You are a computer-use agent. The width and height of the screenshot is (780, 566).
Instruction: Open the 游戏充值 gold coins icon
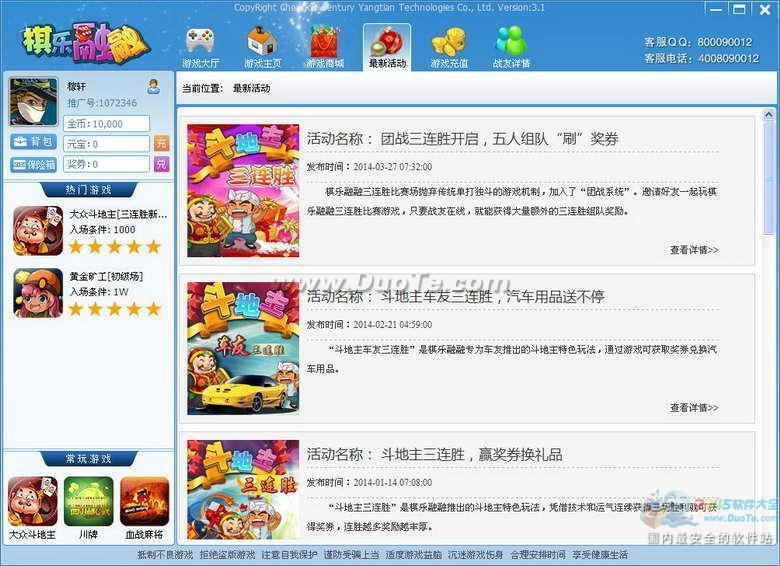tap(449, 46)
